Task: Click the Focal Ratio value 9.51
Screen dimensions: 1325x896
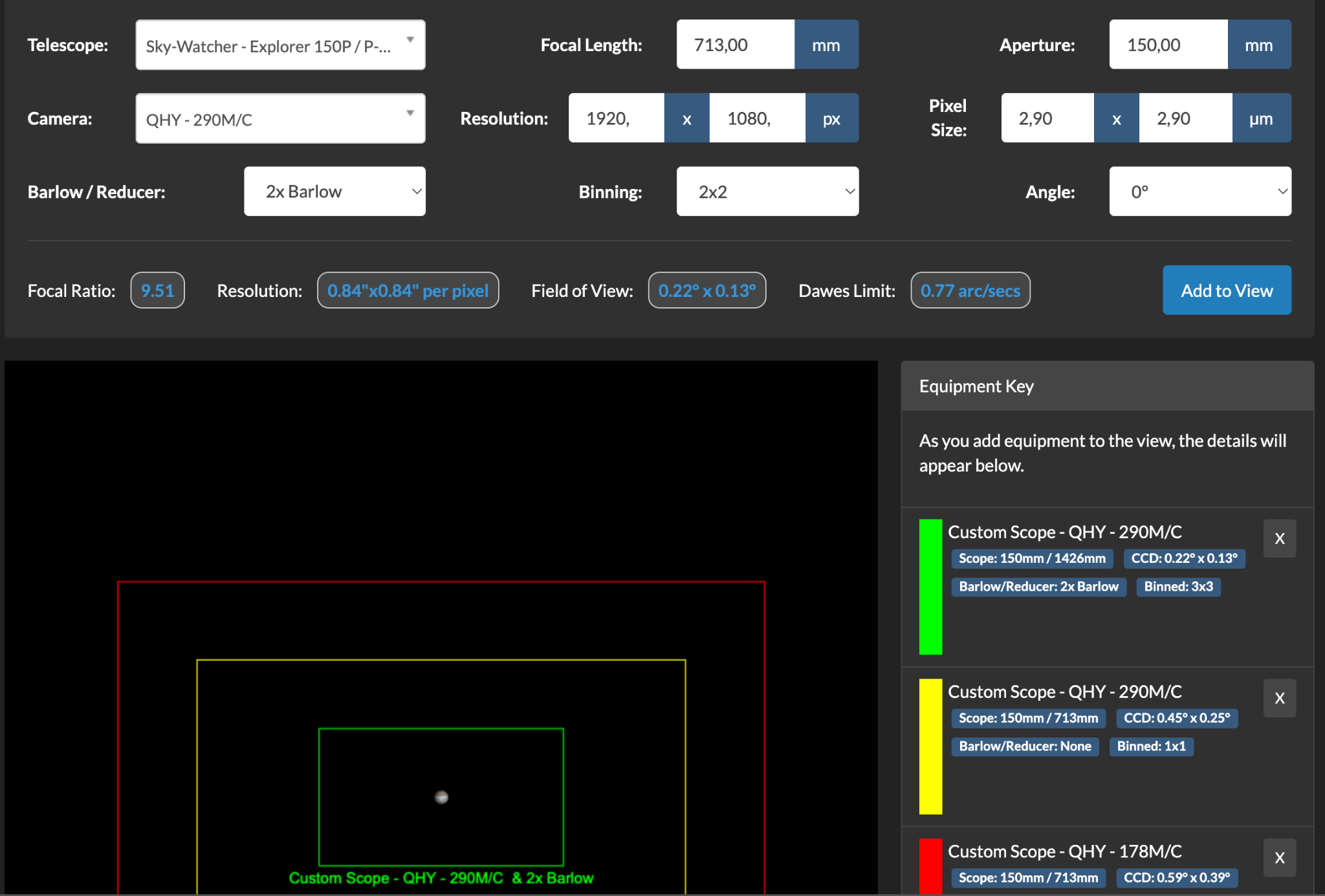Action: click(158, 290)
